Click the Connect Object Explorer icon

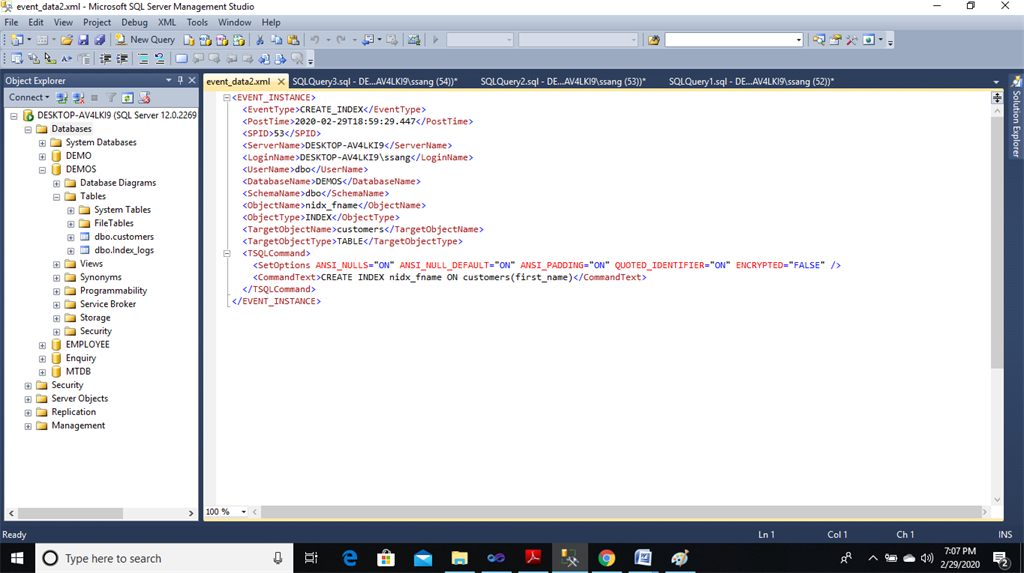62,98
